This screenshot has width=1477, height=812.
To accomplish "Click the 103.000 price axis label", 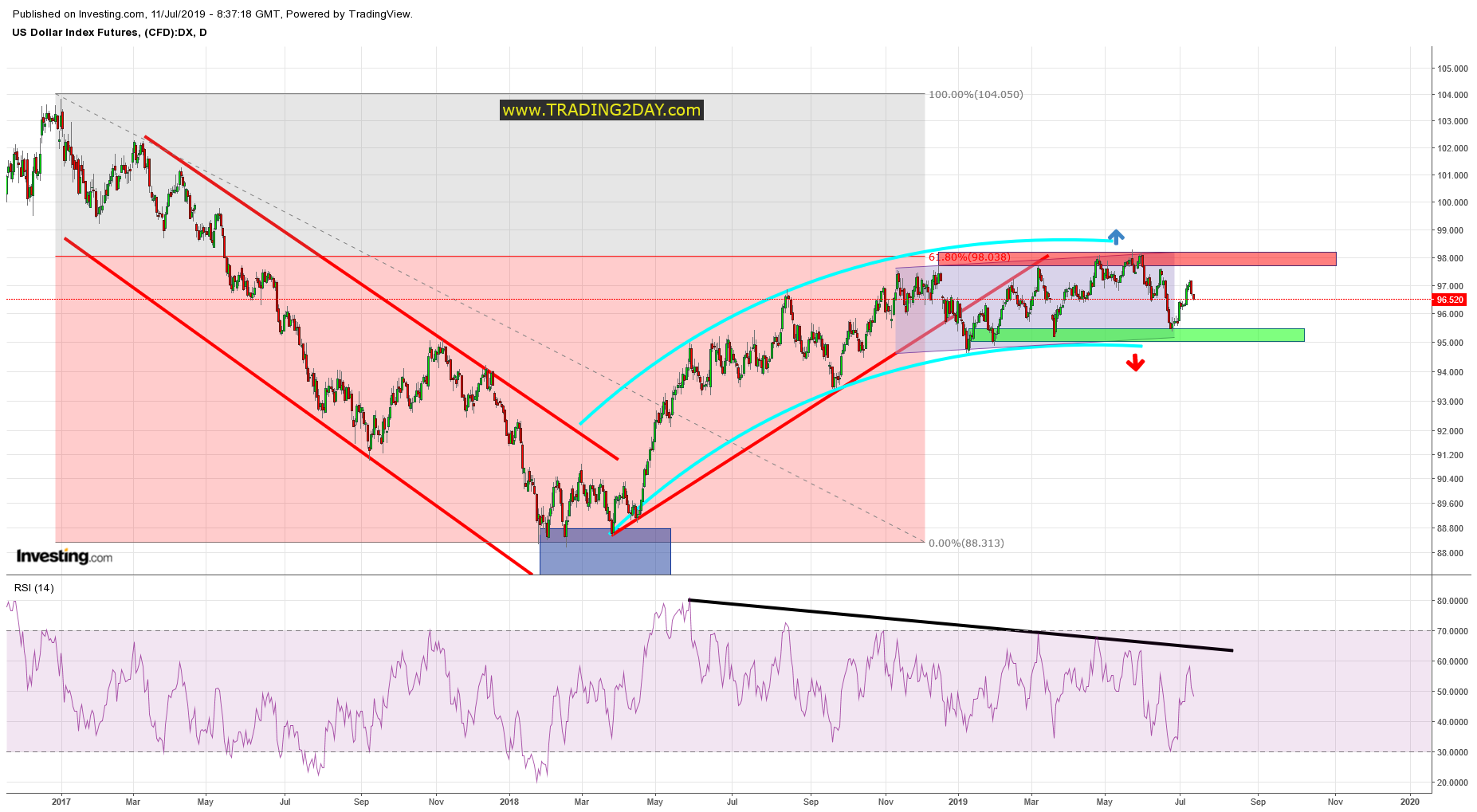I will coord(1452,121).
